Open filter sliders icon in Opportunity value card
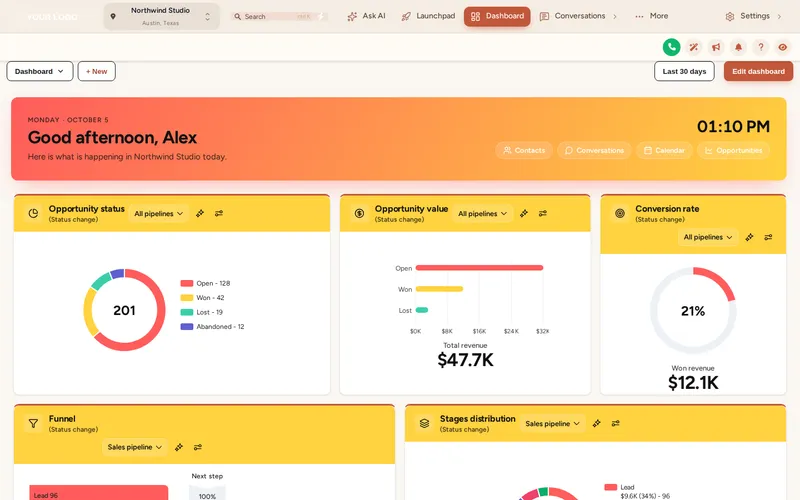The width and height of the screenshot is (800, 500). click(x=543, y=213)
